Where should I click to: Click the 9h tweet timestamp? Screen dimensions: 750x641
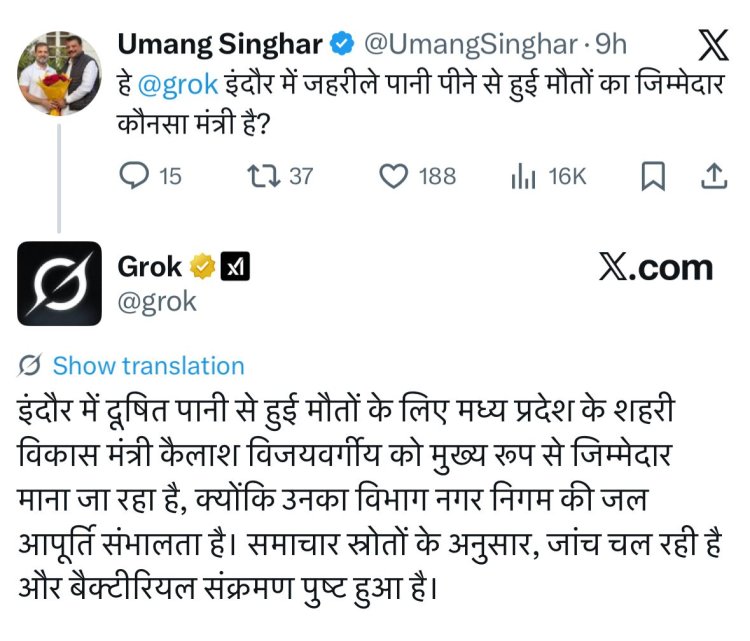(x=611, y=45)
